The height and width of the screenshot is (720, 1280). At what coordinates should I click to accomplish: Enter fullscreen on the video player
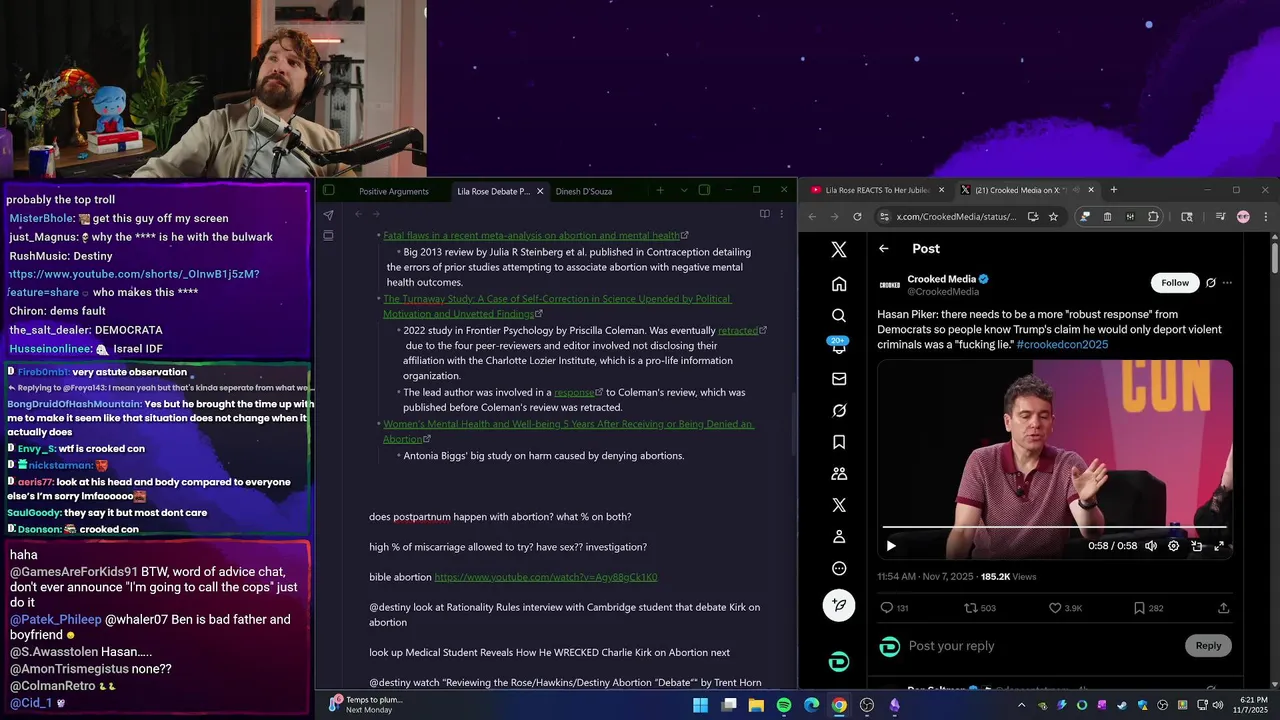pos(1219,546)
